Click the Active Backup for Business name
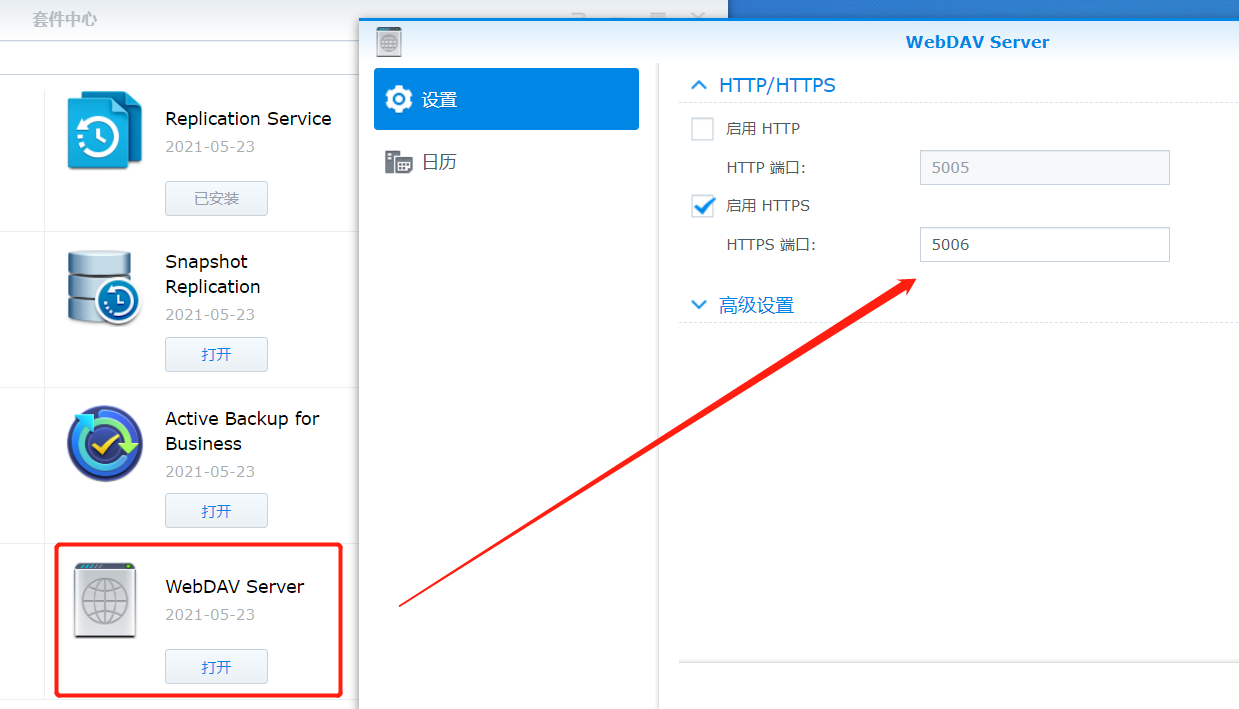 pyautogui.click(x=242, y=431)
